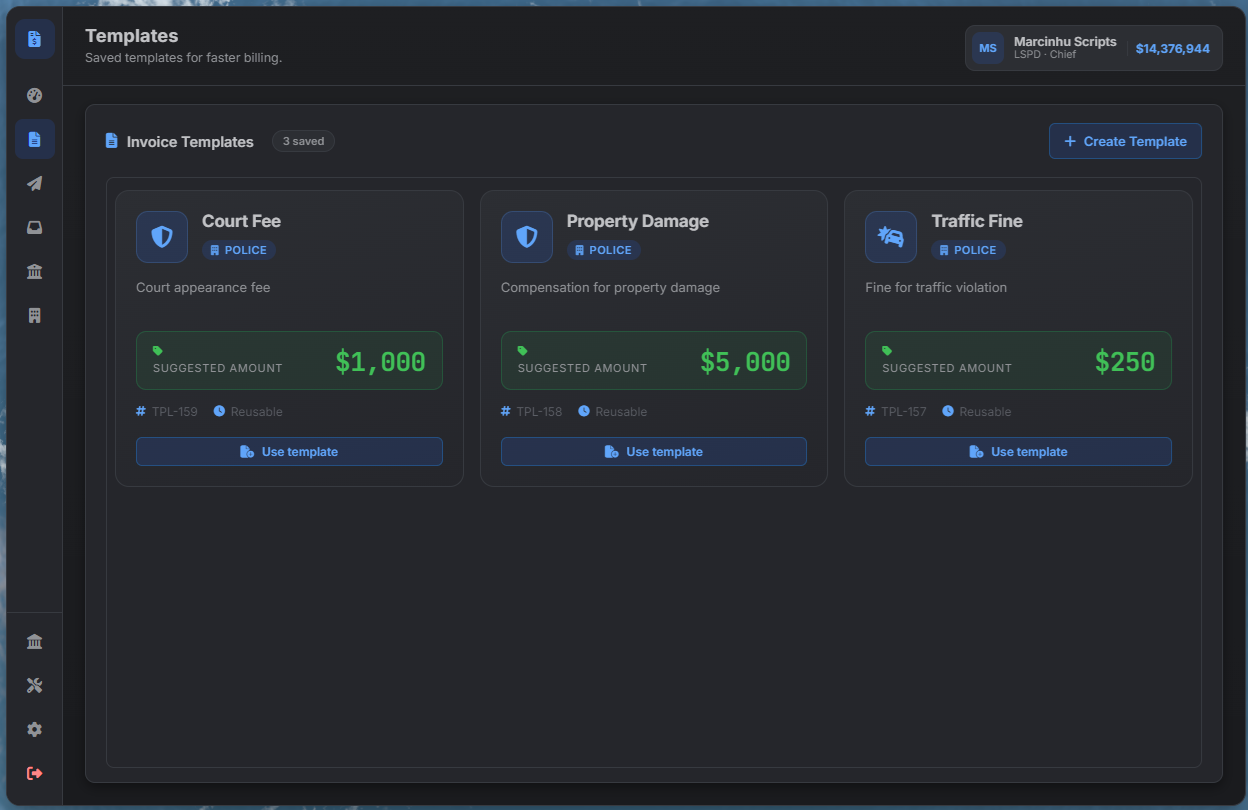Click 'Saved templates for faster billing' subtitle
The width and height of the screenshot is (1248, 810).
(184, 58)
